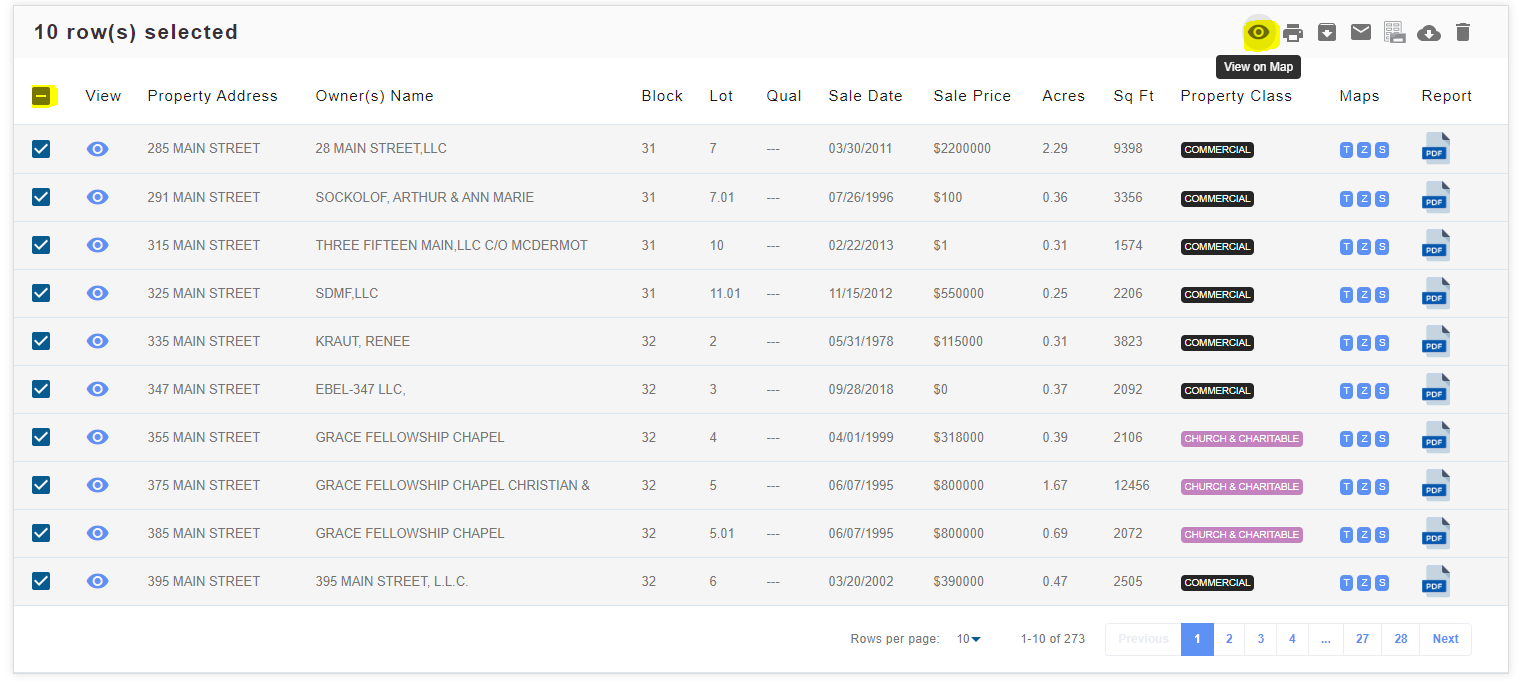
Task: Click the Property Class column header
Action: 1236,96
